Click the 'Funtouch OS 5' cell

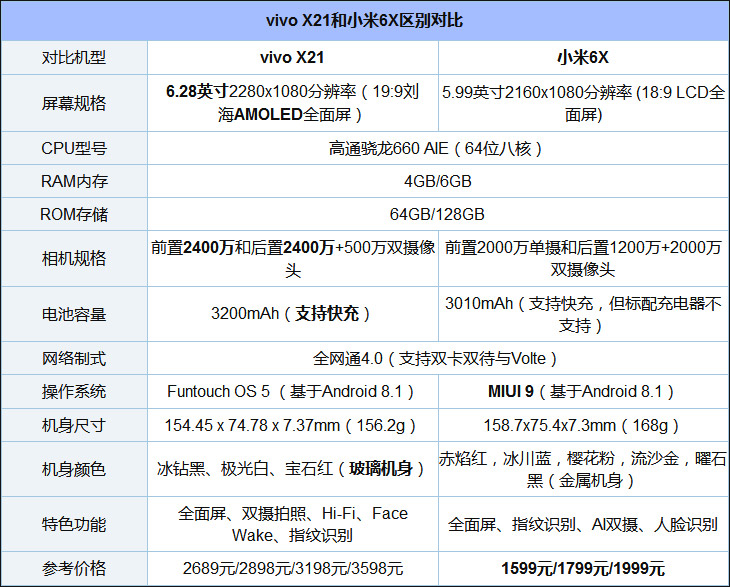(x=292, y=391)
